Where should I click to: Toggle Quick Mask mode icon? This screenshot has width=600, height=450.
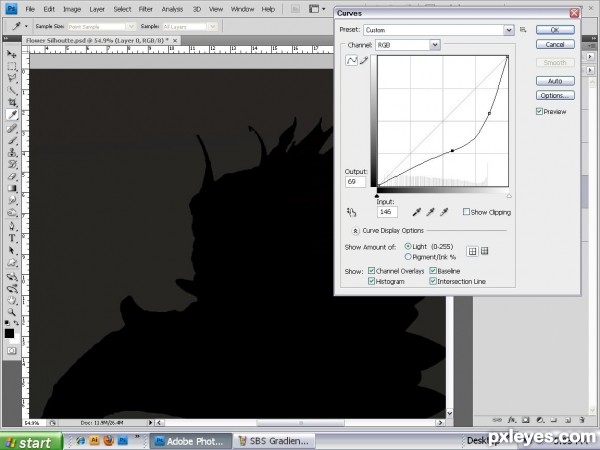(11, 351)
